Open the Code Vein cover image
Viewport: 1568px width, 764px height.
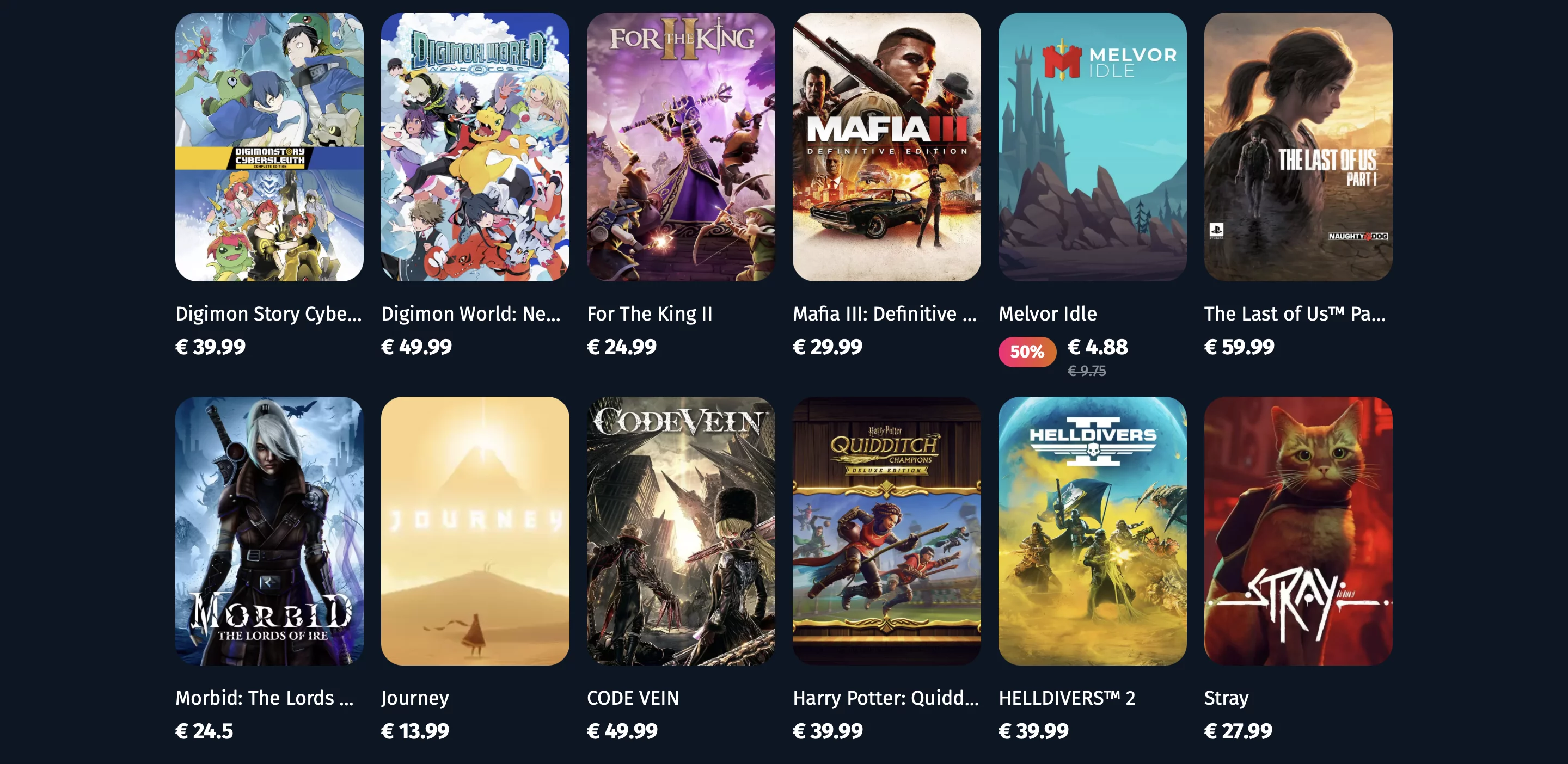pyautogui.click(x=681, y=531)
